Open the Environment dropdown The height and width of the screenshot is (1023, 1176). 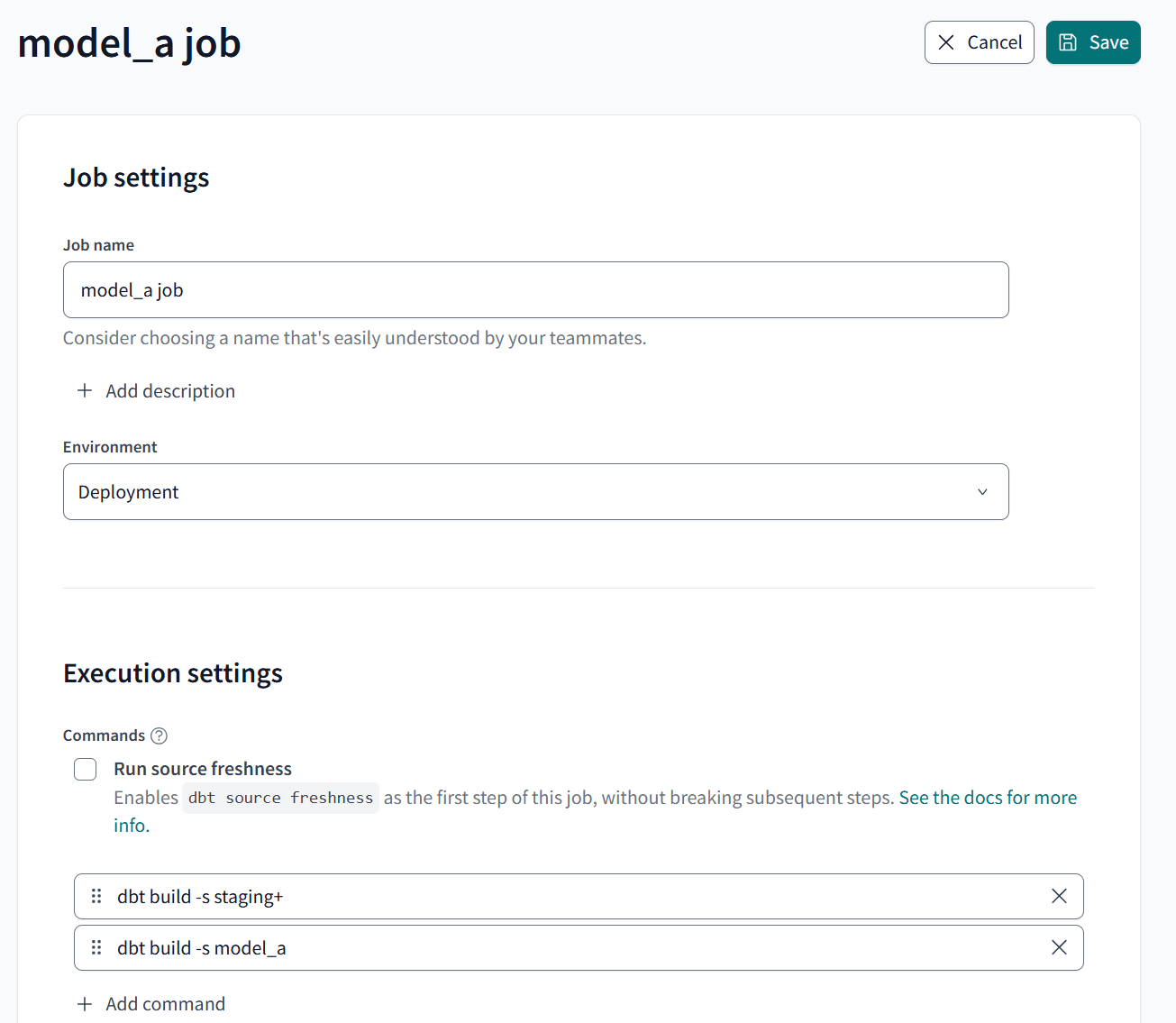click(x=535, y=492)
